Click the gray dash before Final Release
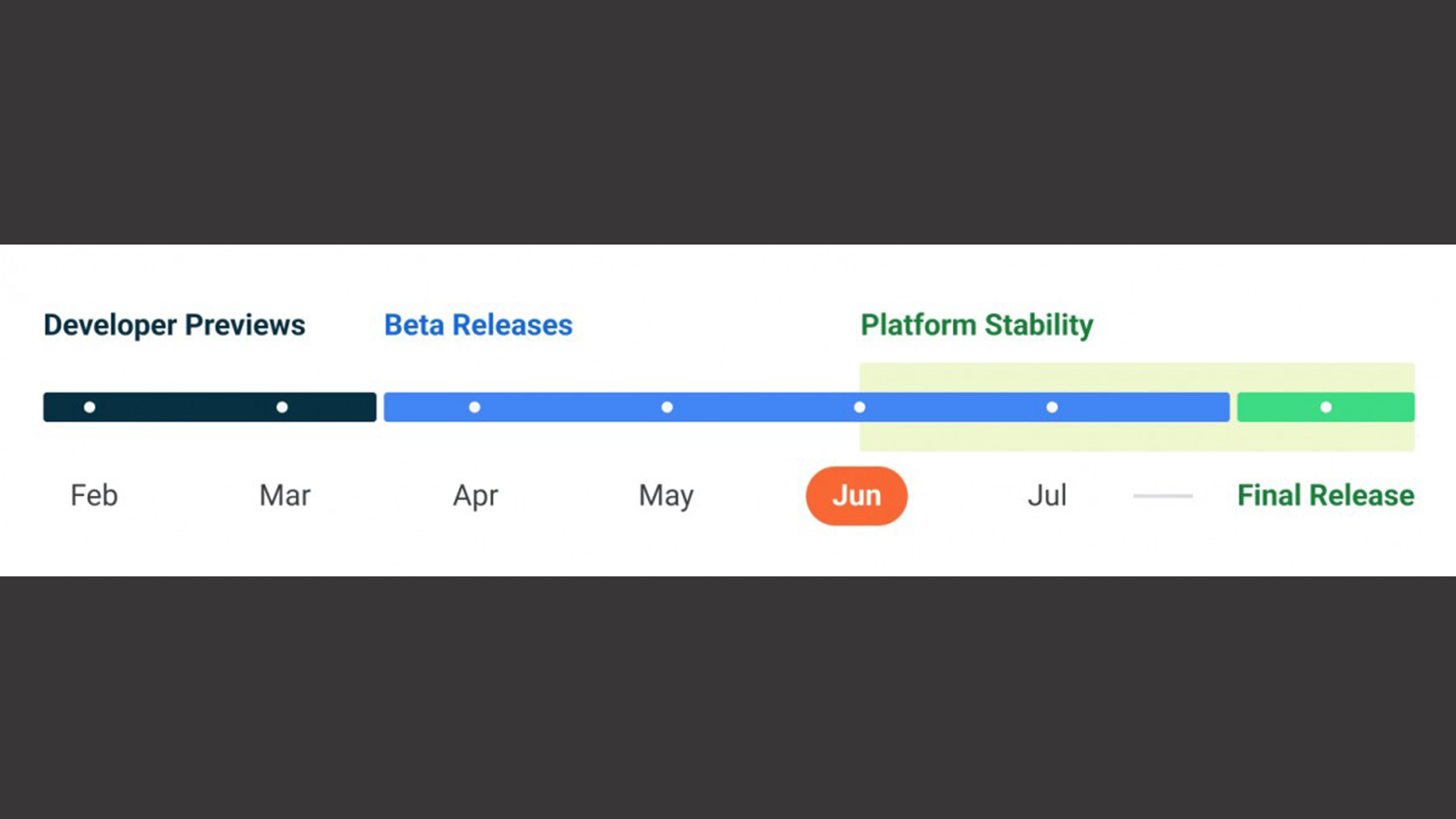 pyautogui.click(x=1163, y=496)
